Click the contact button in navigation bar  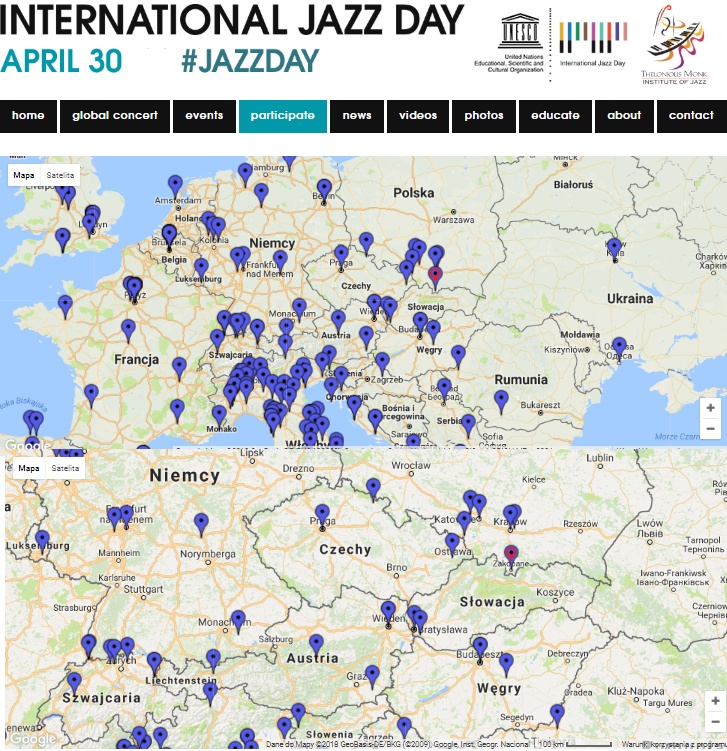pyautogui.click(x=691, y=116)
